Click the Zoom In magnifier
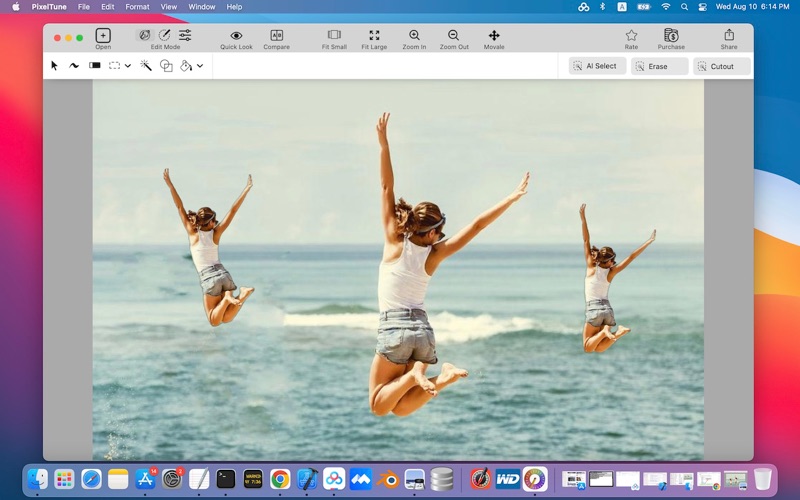 414,36
